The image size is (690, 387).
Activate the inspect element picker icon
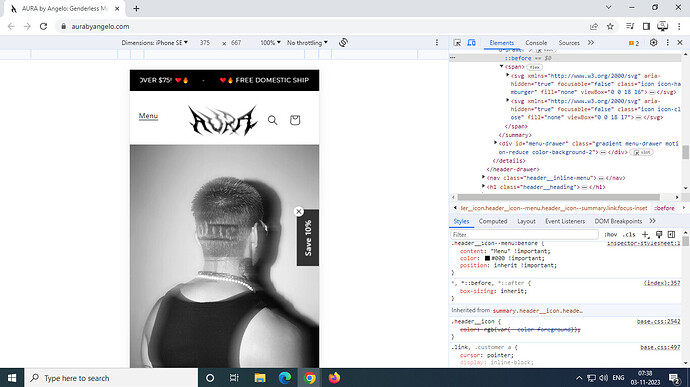point(457,43)
